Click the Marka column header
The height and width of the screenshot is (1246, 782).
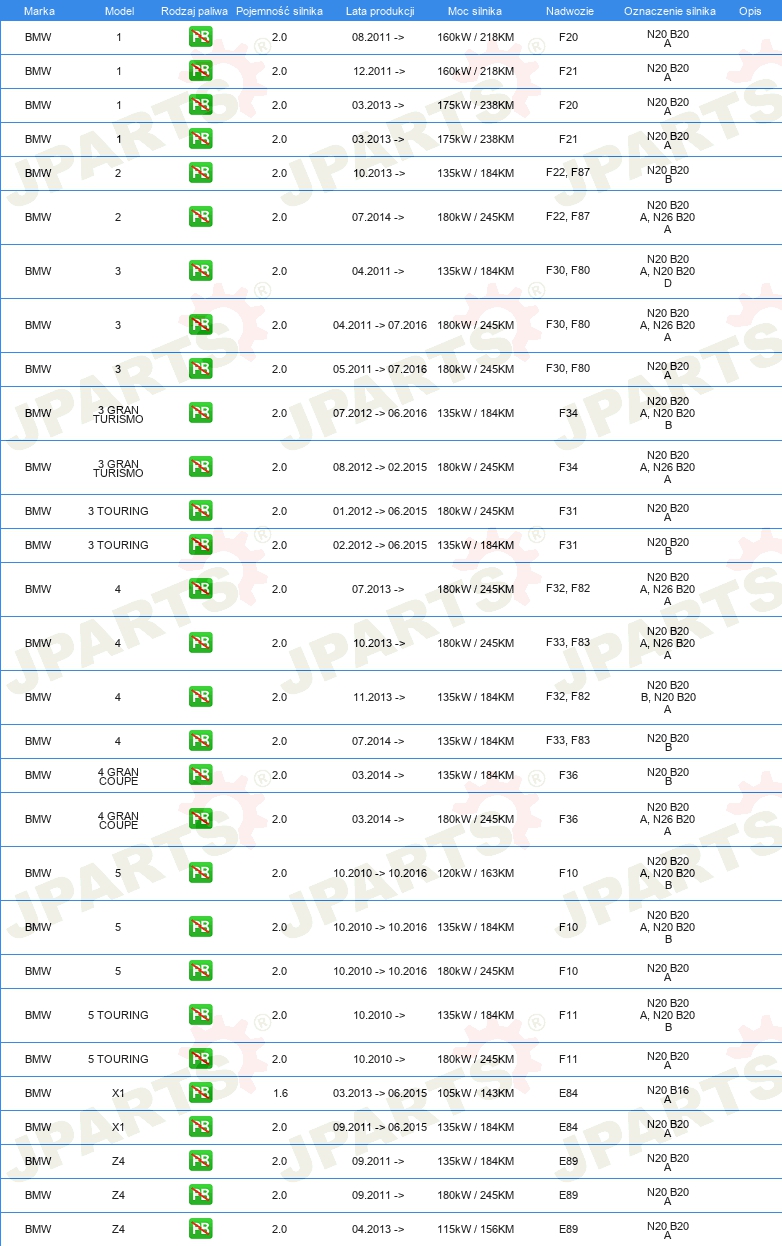click(x=39, y=11)
